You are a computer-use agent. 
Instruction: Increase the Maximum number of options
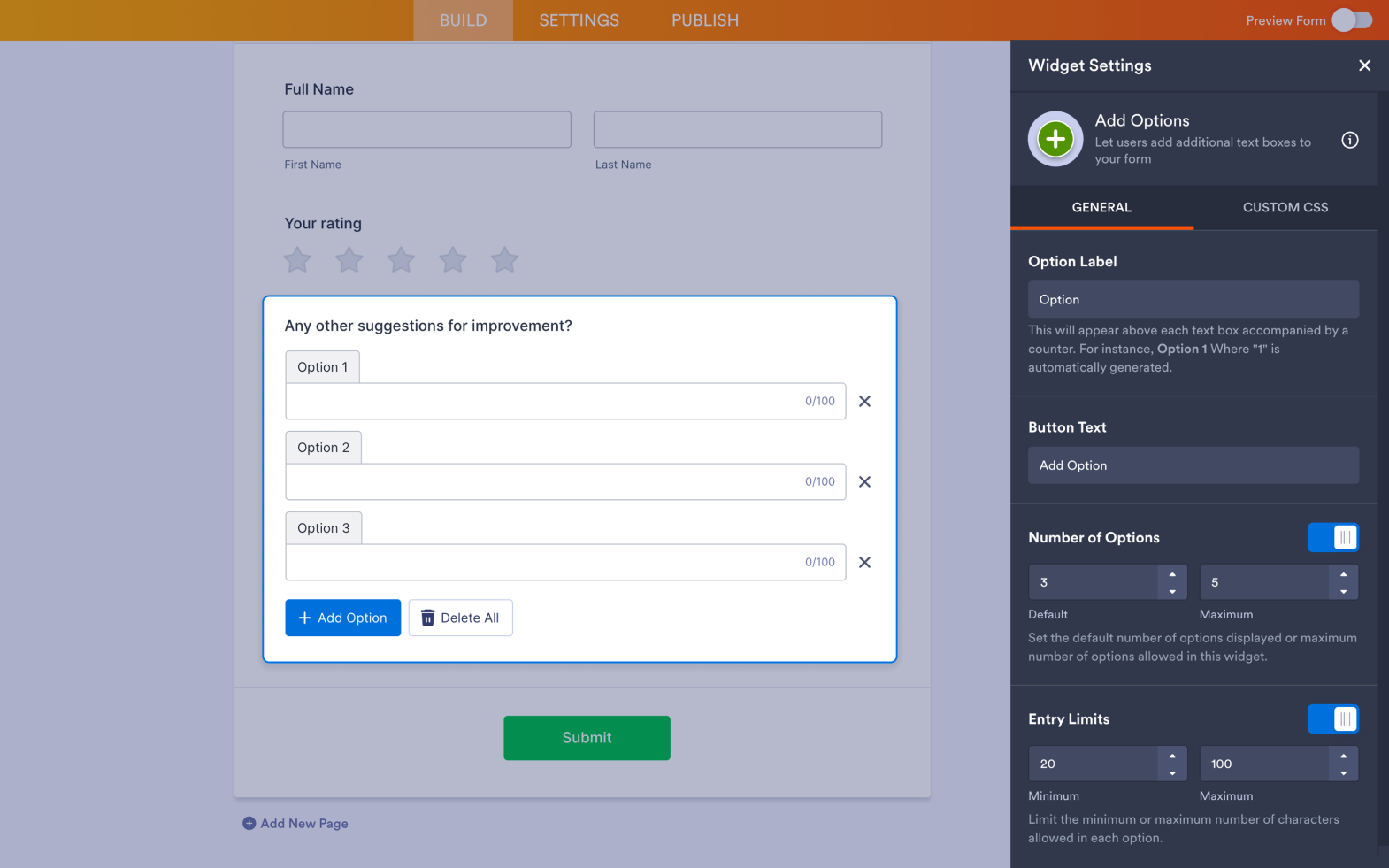pos(1343,574)
